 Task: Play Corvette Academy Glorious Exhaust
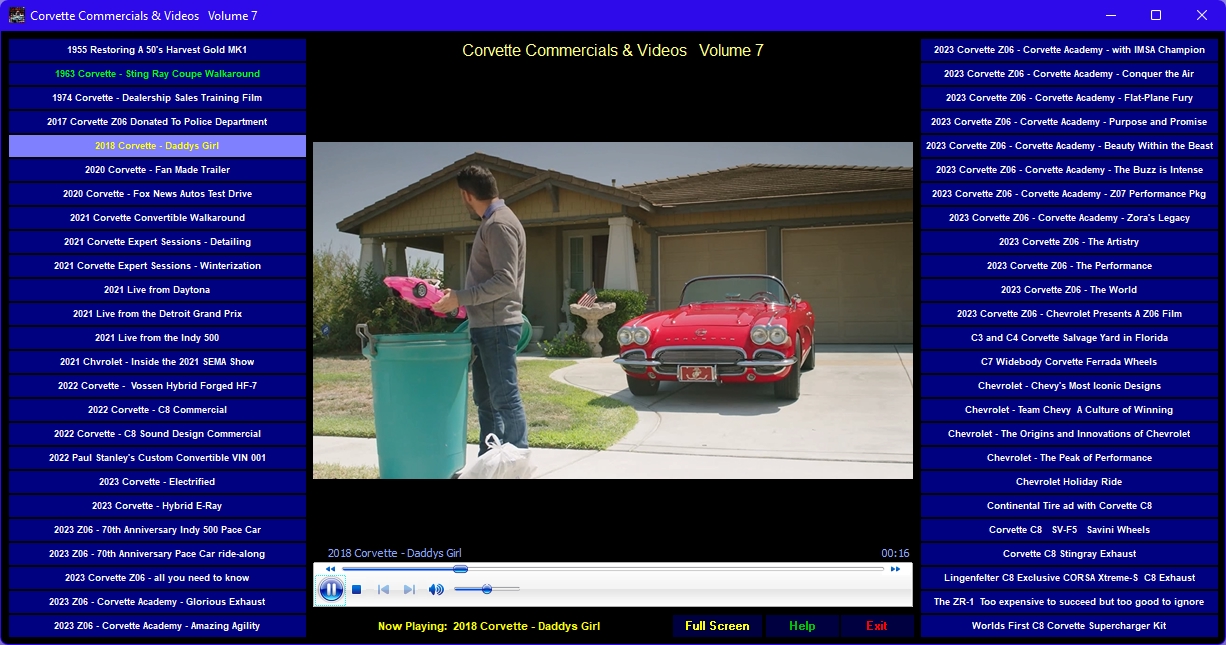tap(157, 602)
